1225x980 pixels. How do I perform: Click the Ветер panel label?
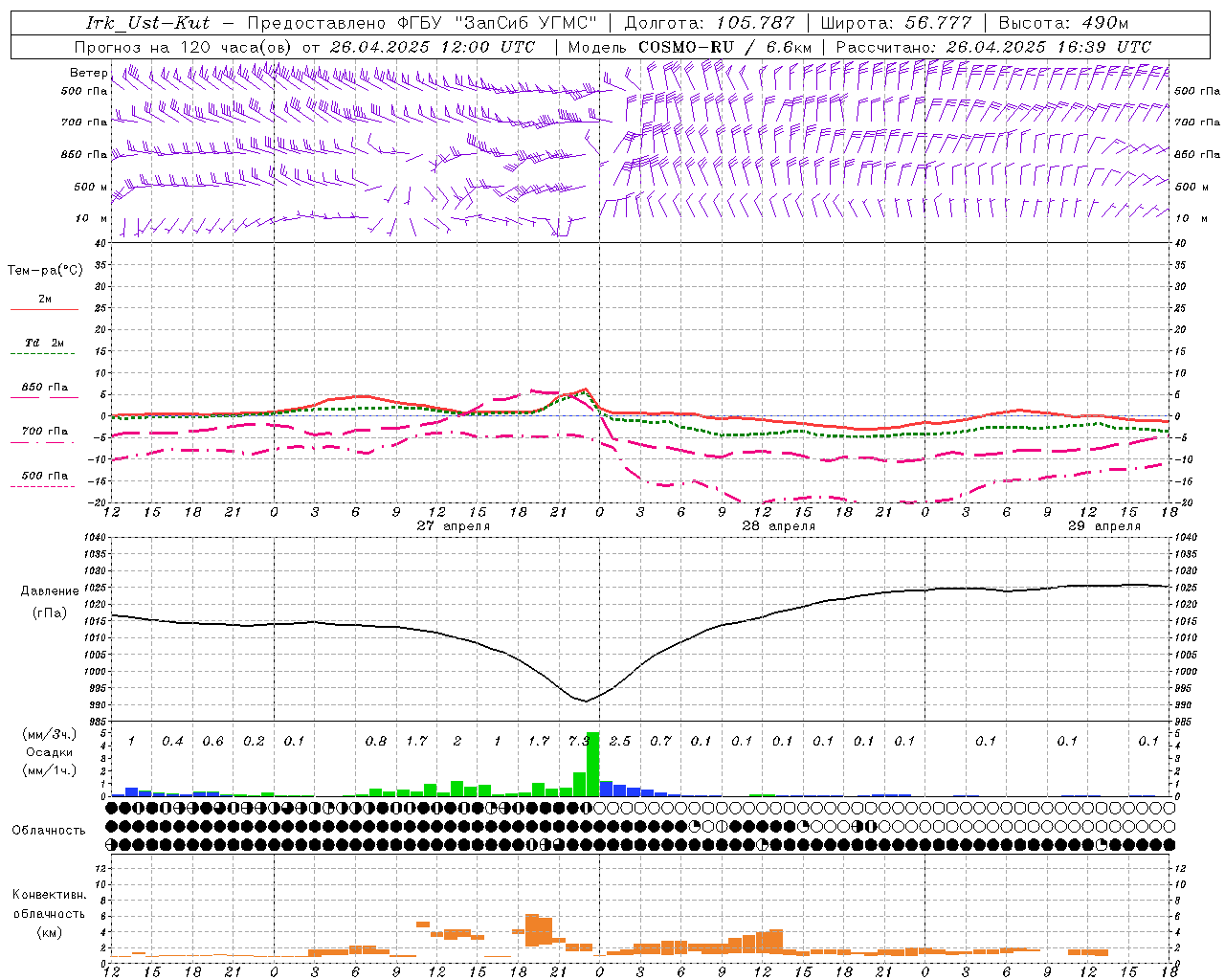click(88, 73)
